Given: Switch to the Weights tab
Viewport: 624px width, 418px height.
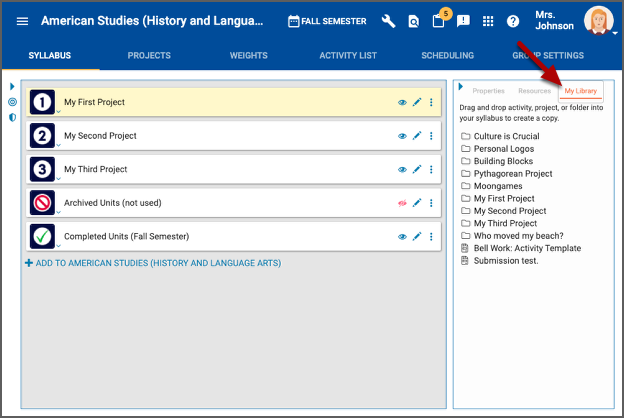Looking at the screenshot, I should [x=248, y=56].
